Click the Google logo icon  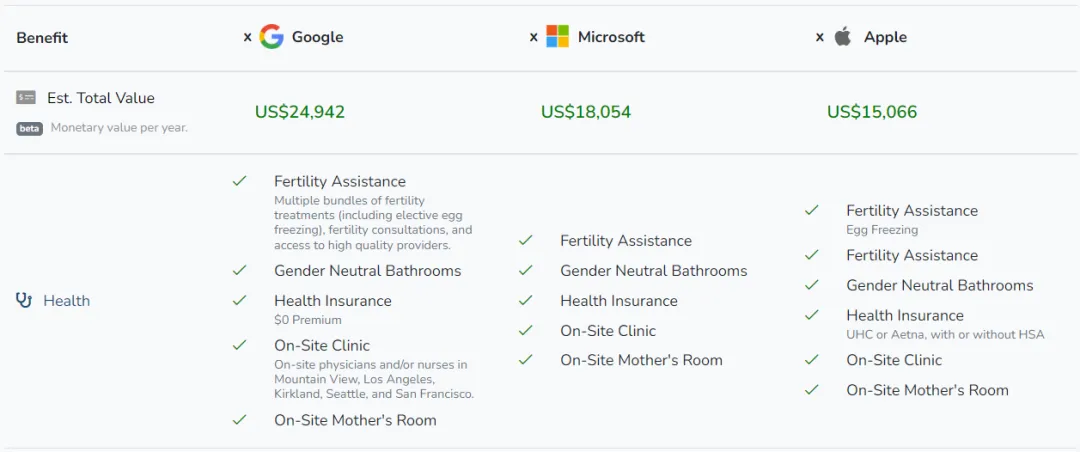tap(271, 37)
